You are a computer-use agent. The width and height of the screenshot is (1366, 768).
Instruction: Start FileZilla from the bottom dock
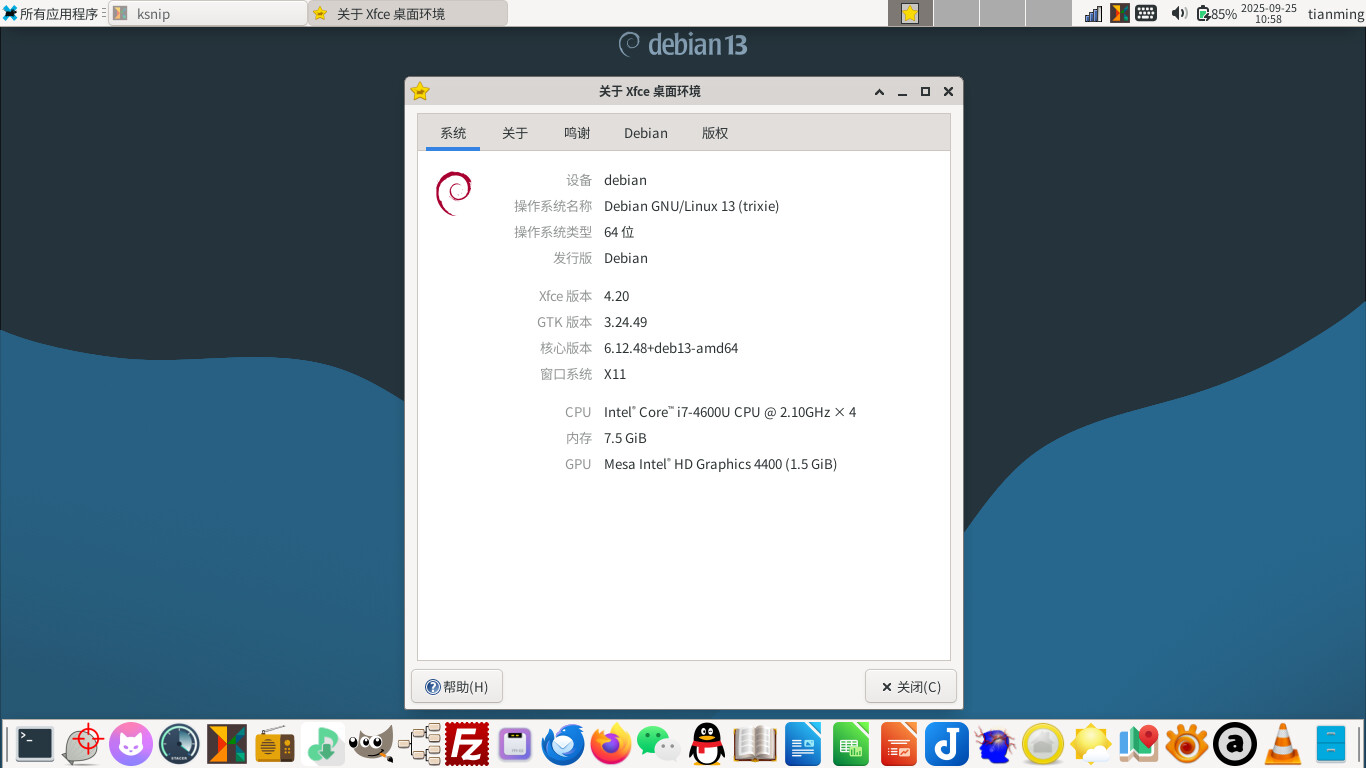pos(467,744)
